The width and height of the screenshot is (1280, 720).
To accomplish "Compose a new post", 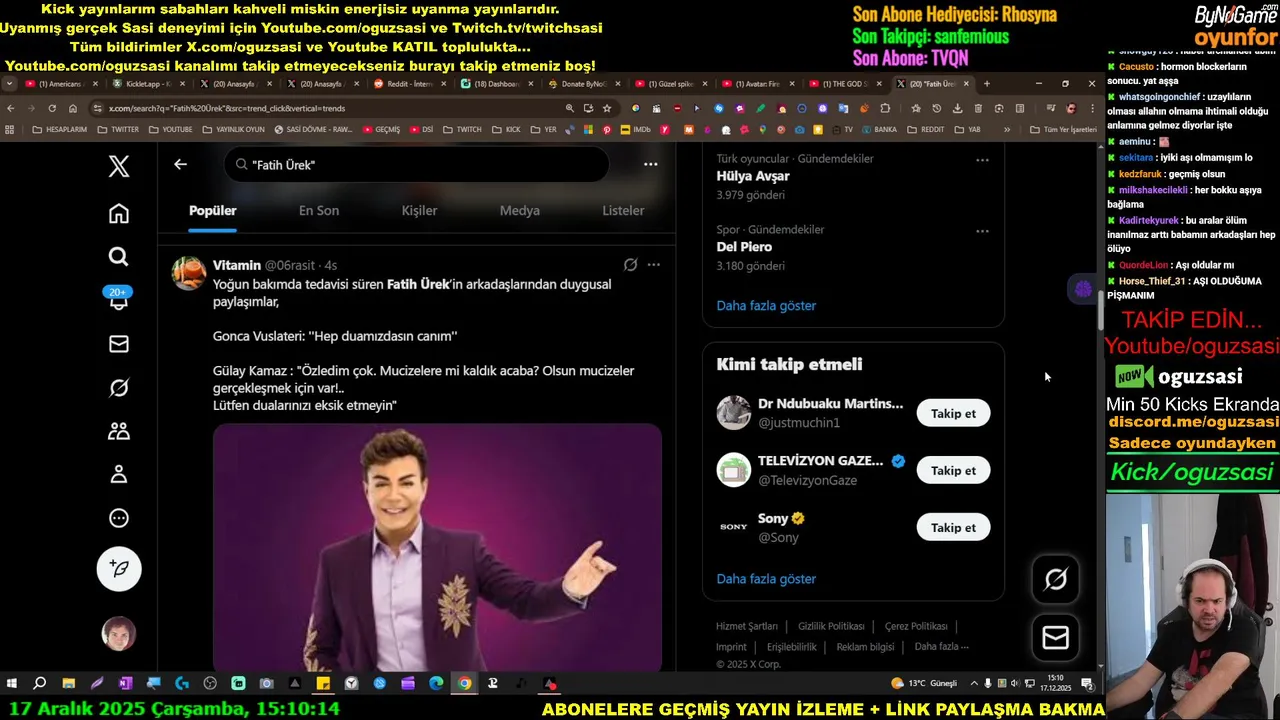I will 119,568.
